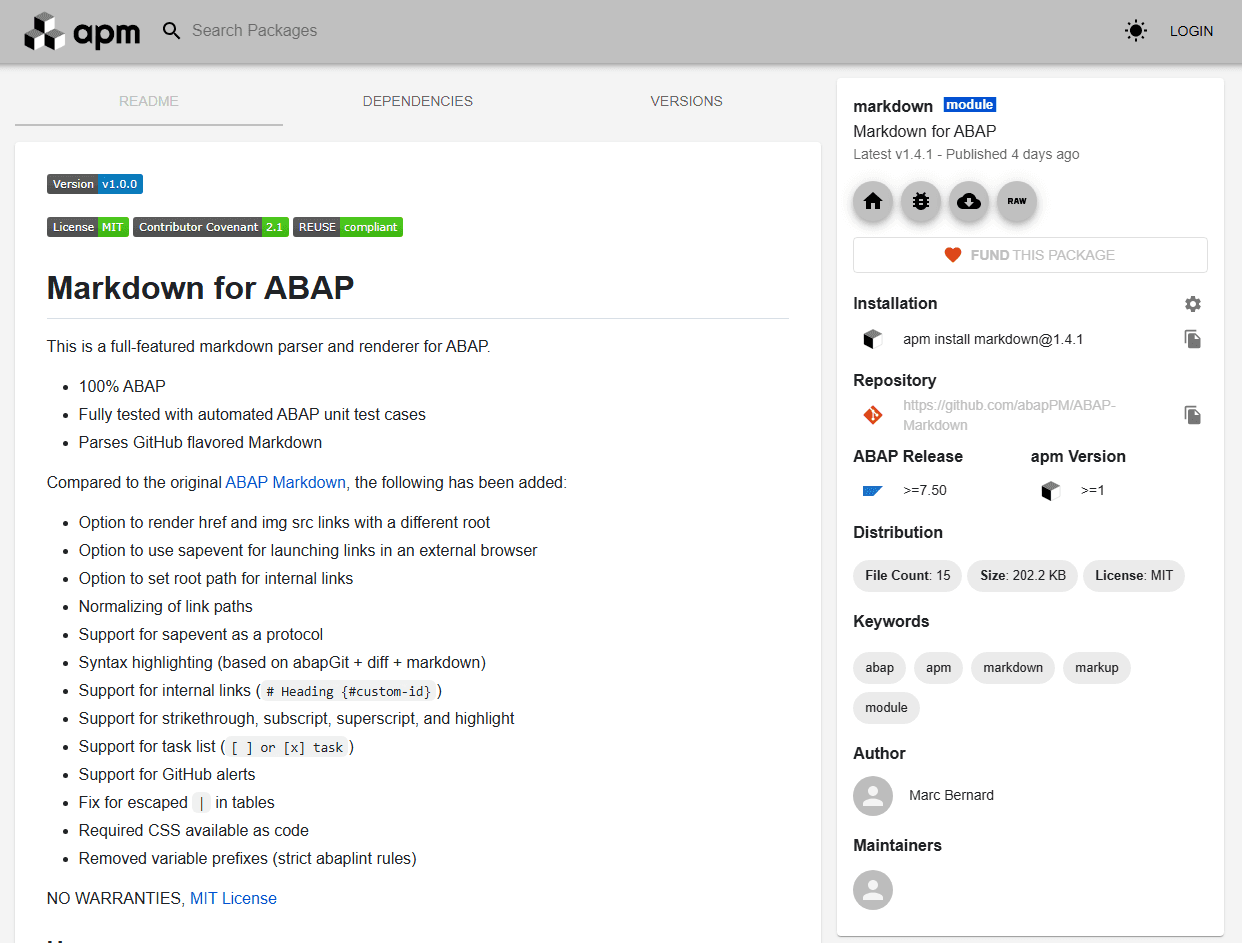Click the search magnifier icon
This screenshot has height=943, width=1242.
click(172, 31)
